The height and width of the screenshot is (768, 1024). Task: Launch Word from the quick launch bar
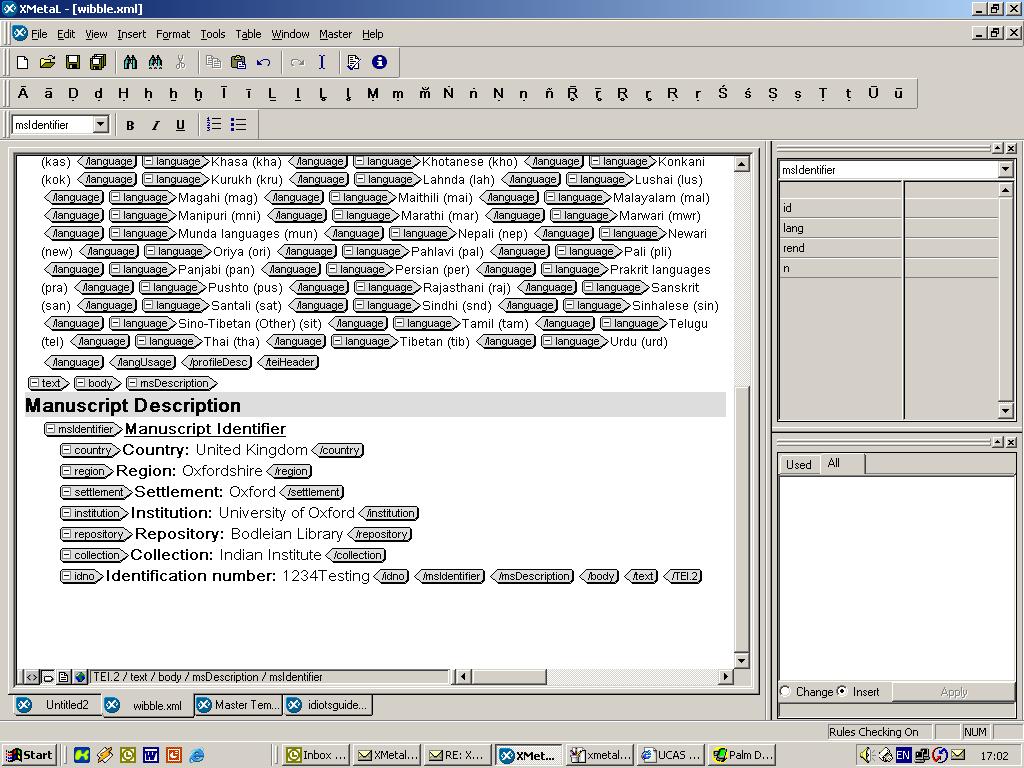point(151,755)
